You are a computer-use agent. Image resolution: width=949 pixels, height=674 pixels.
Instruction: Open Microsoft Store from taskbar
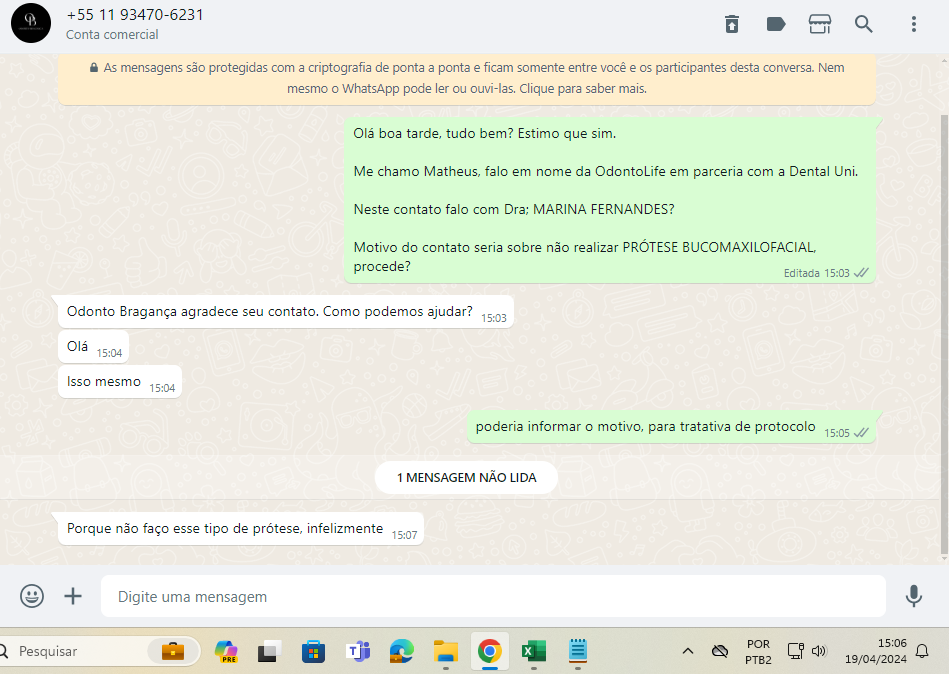pyautogui.click(x=314, y=652)
